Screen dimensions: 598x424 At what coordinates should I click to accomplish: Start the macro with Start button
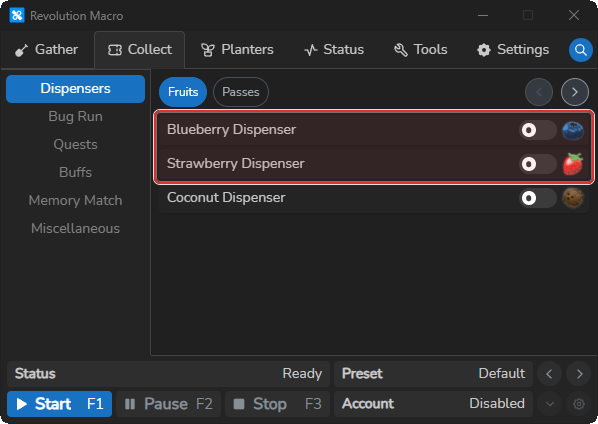point(59,404)
